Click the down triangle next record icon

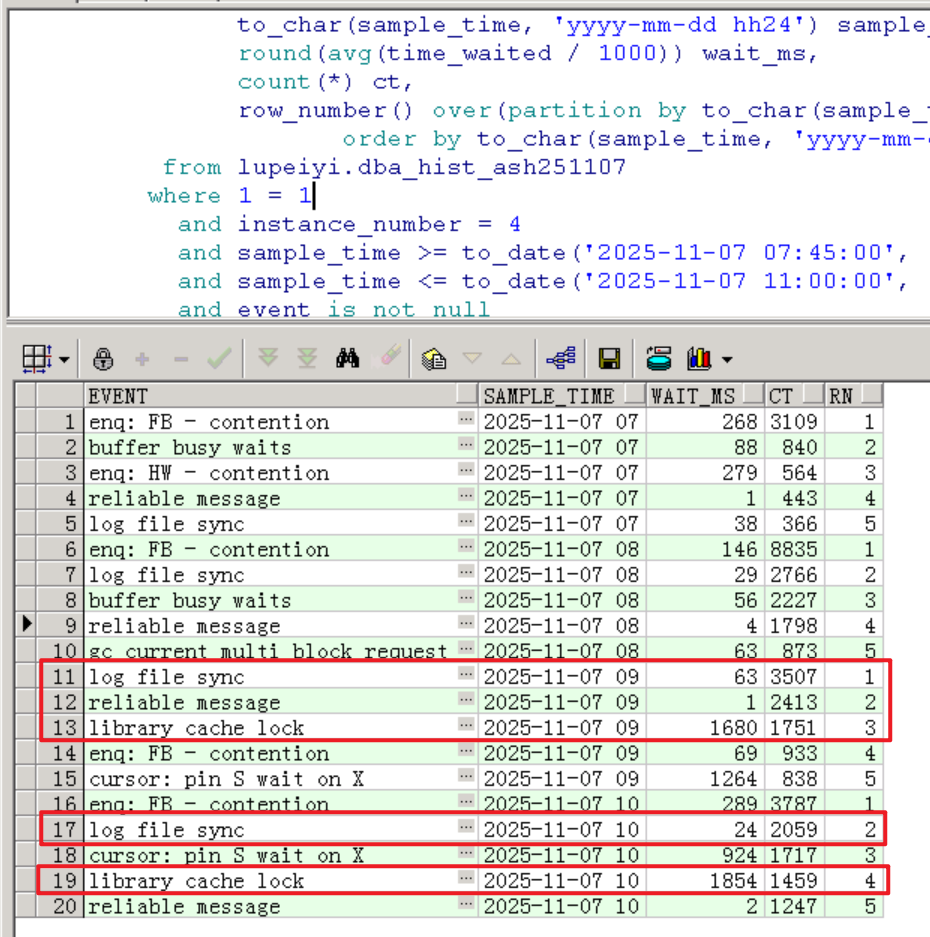(x=472, y=359)
